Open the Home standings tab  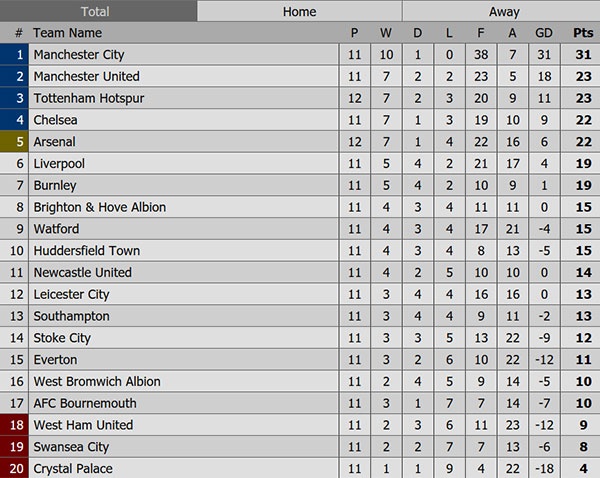300,12
